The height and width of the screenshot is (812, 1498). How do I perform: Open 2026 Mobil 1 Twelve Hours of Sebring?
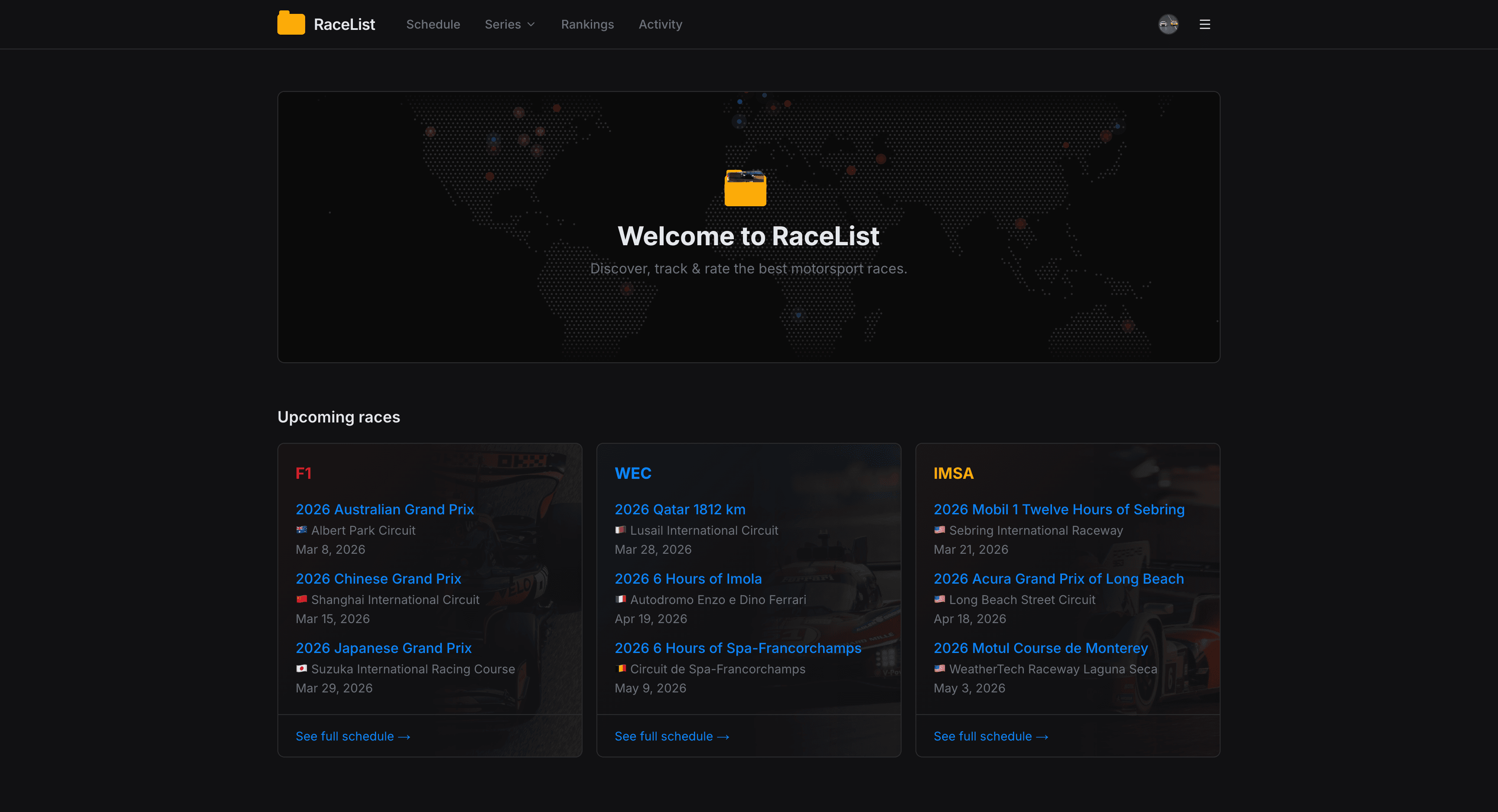click(x=1059, y=509)
